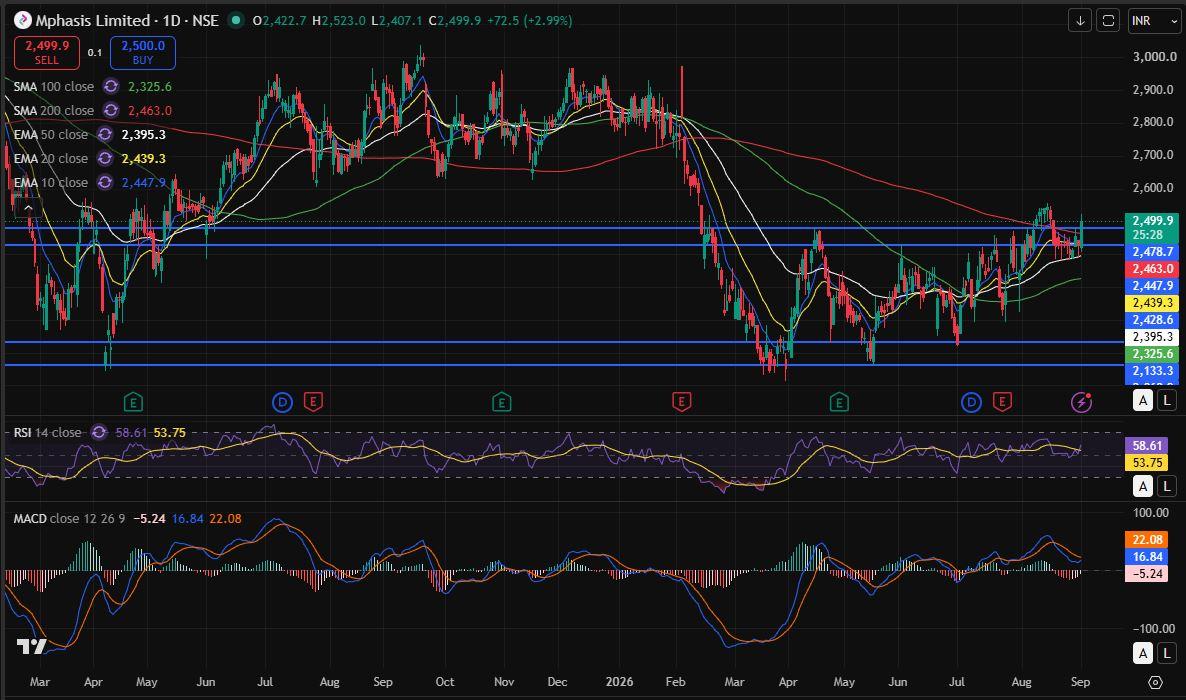
Task: Click the 2026 label on the time axis
Action: tap(619, 682)
